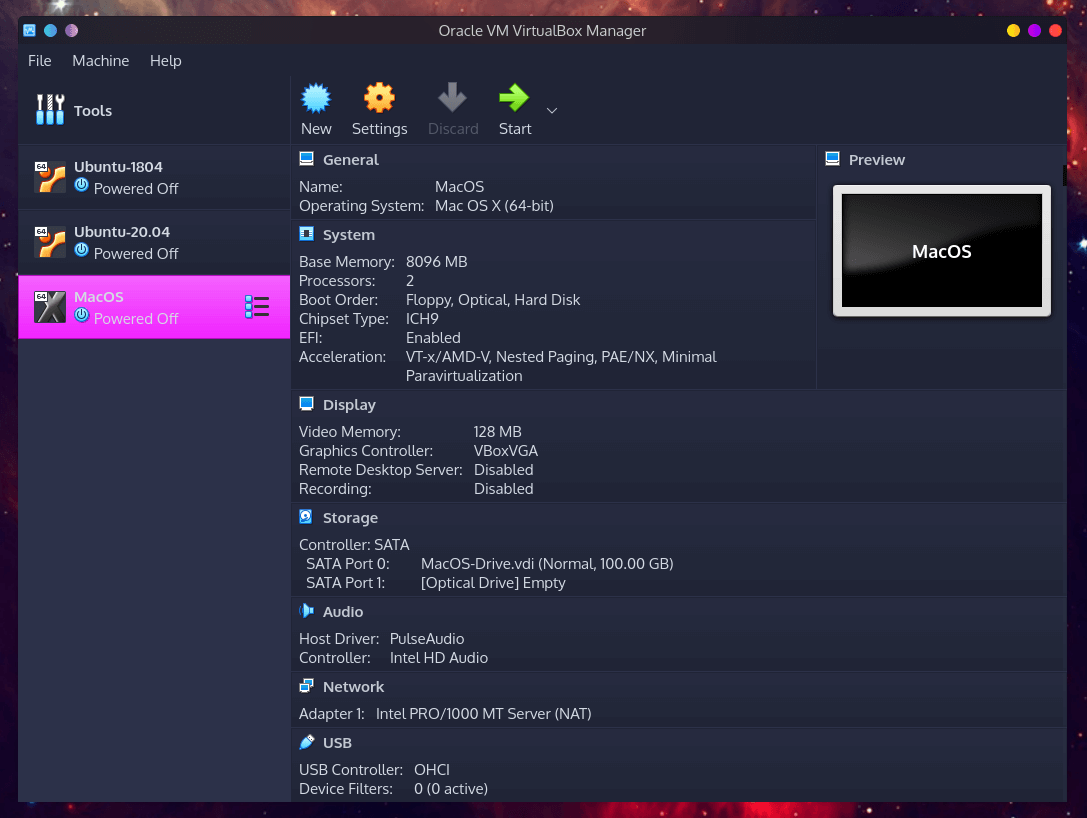The image size is (1087, 818).
Task: Click the General section monitor icon
Action: pos(306,158)
